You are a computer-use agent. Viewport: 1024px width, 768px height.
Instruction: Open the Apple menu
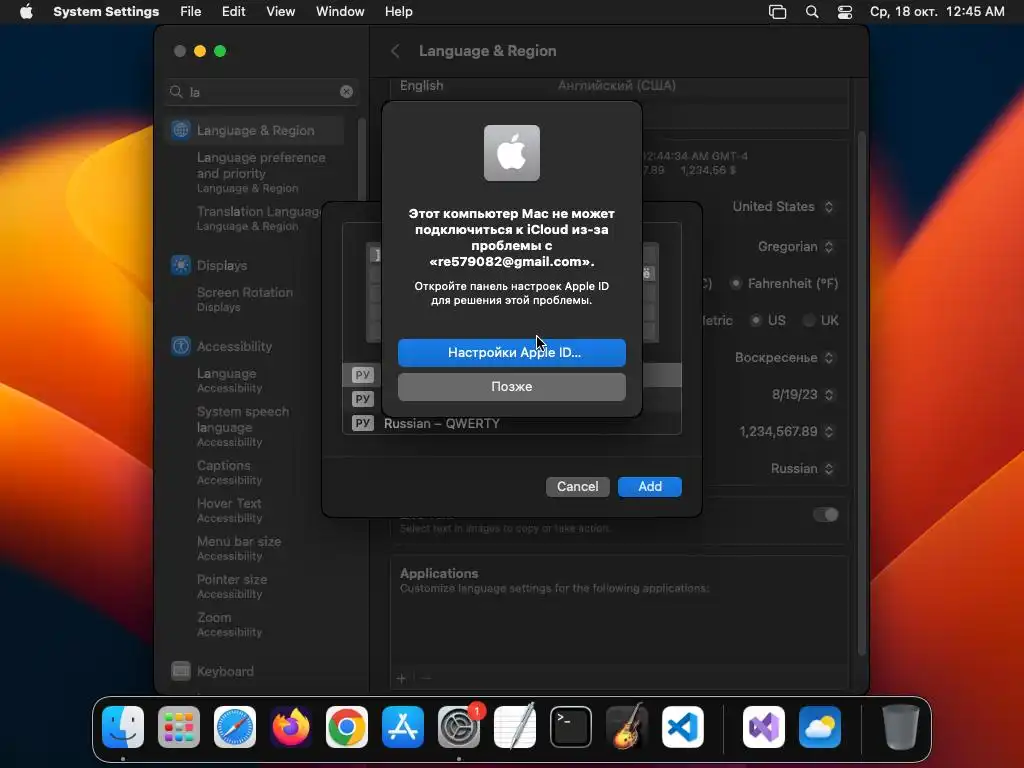tap(26, 12)
